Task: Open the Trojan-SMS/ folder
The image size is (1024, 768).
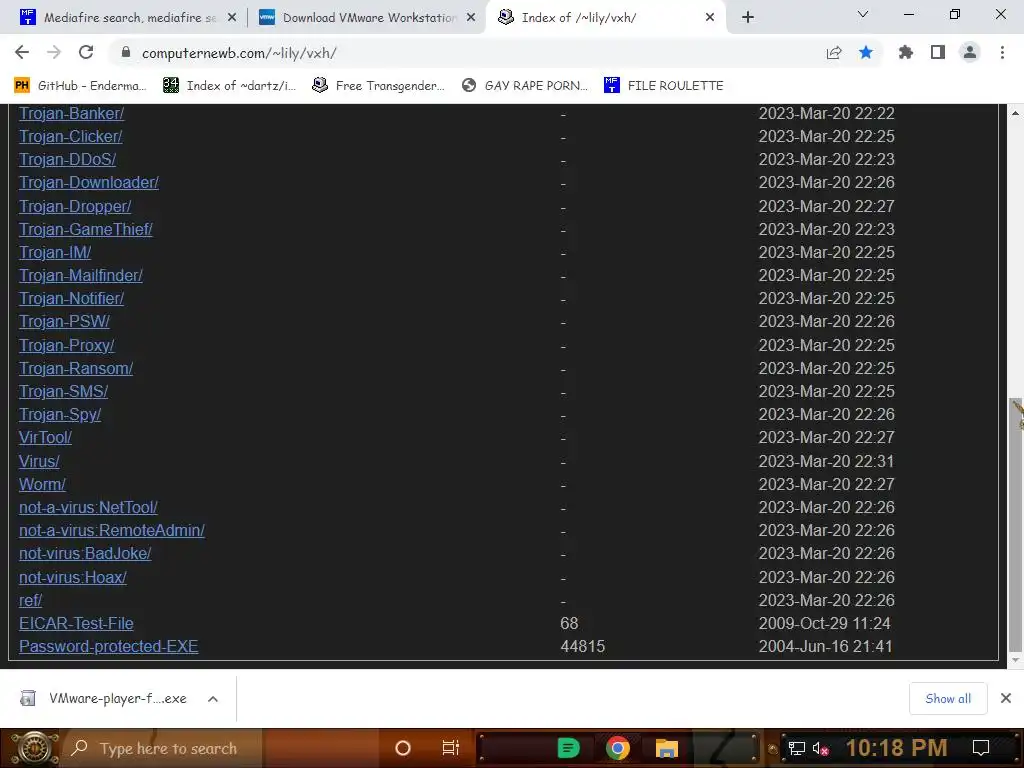Action: (63, 391)
